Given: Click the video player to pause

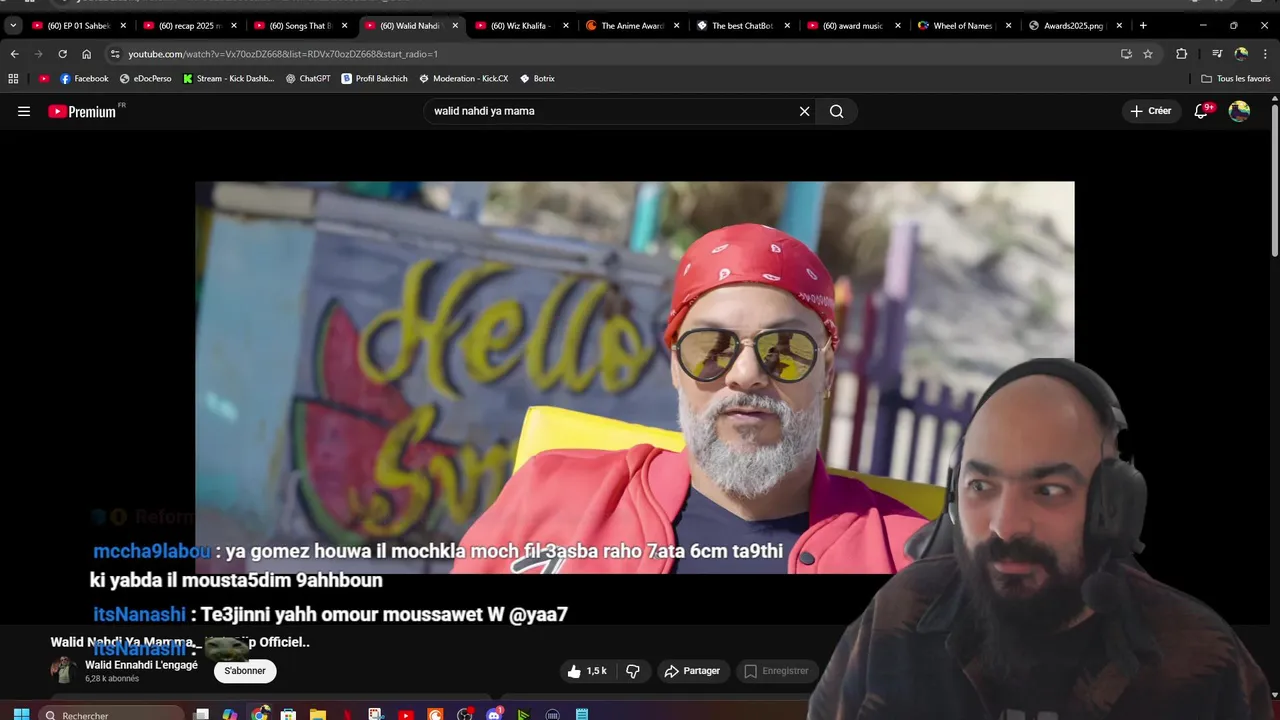Looking at the screenshot, I should point(634,377).
